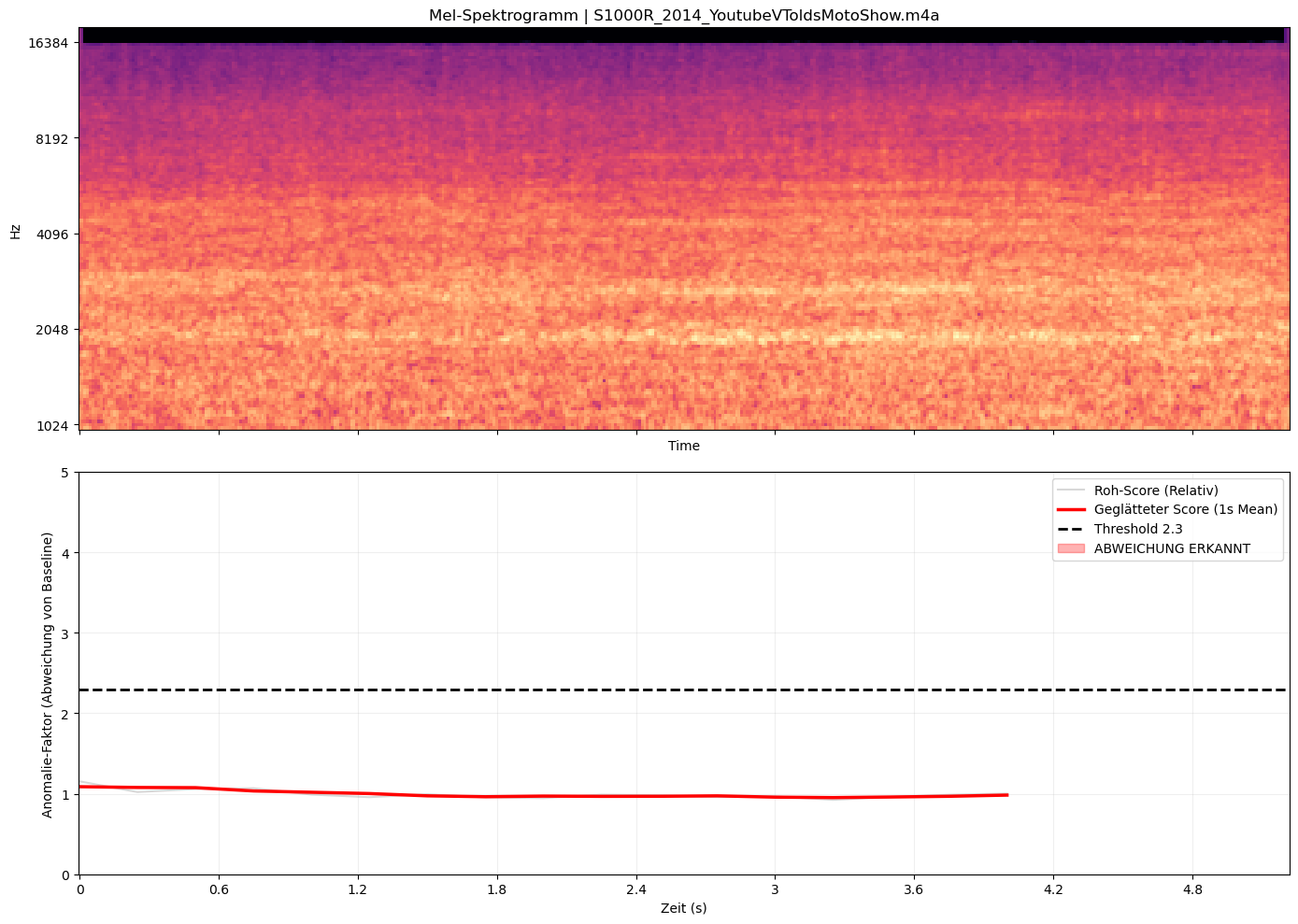Click the red line sample for Geglätteter Score in the legend
Viewport: 1298px width, 924px height.
pyautogui.click(x=1072, y=510)
